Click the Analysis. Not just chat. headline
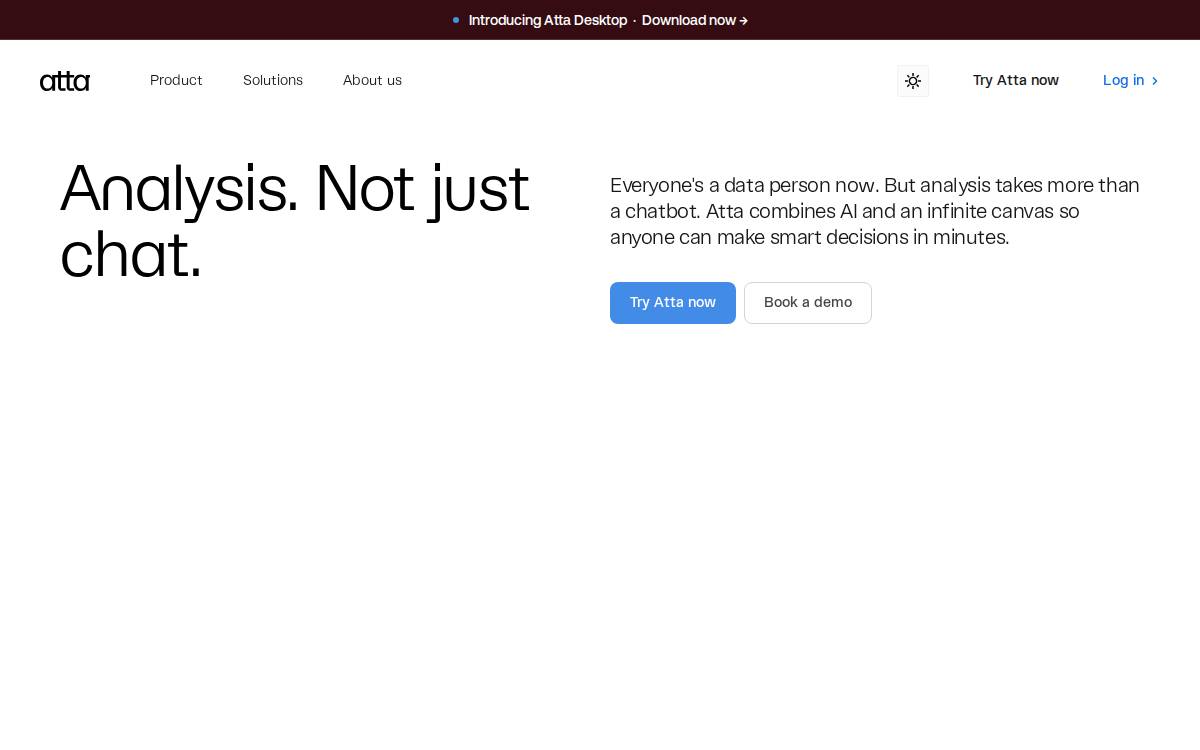 click(x=295, y=221)
